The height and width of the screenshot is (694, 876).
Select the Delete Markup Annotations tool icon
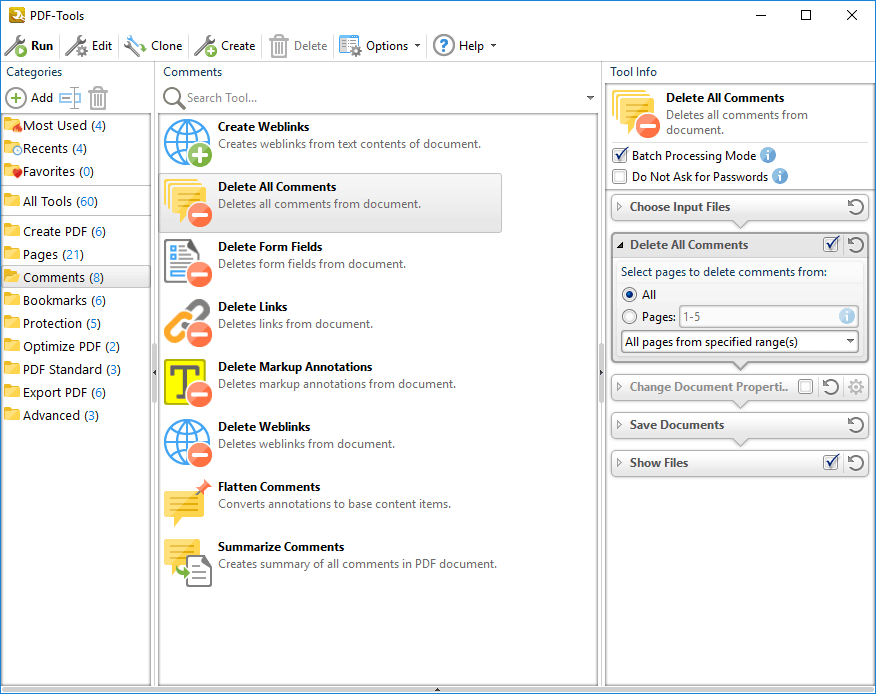click(x=186, y=383)
